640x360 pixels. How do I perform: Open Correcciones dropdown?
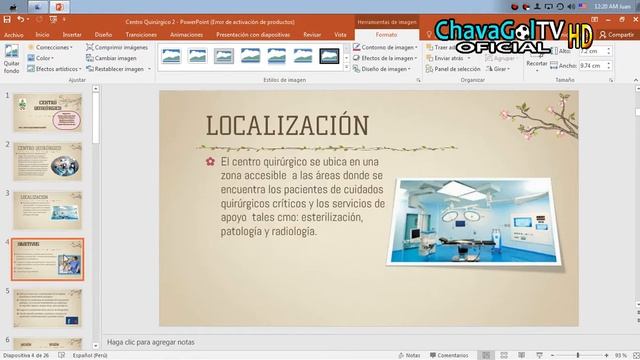(x=50, y=47)
